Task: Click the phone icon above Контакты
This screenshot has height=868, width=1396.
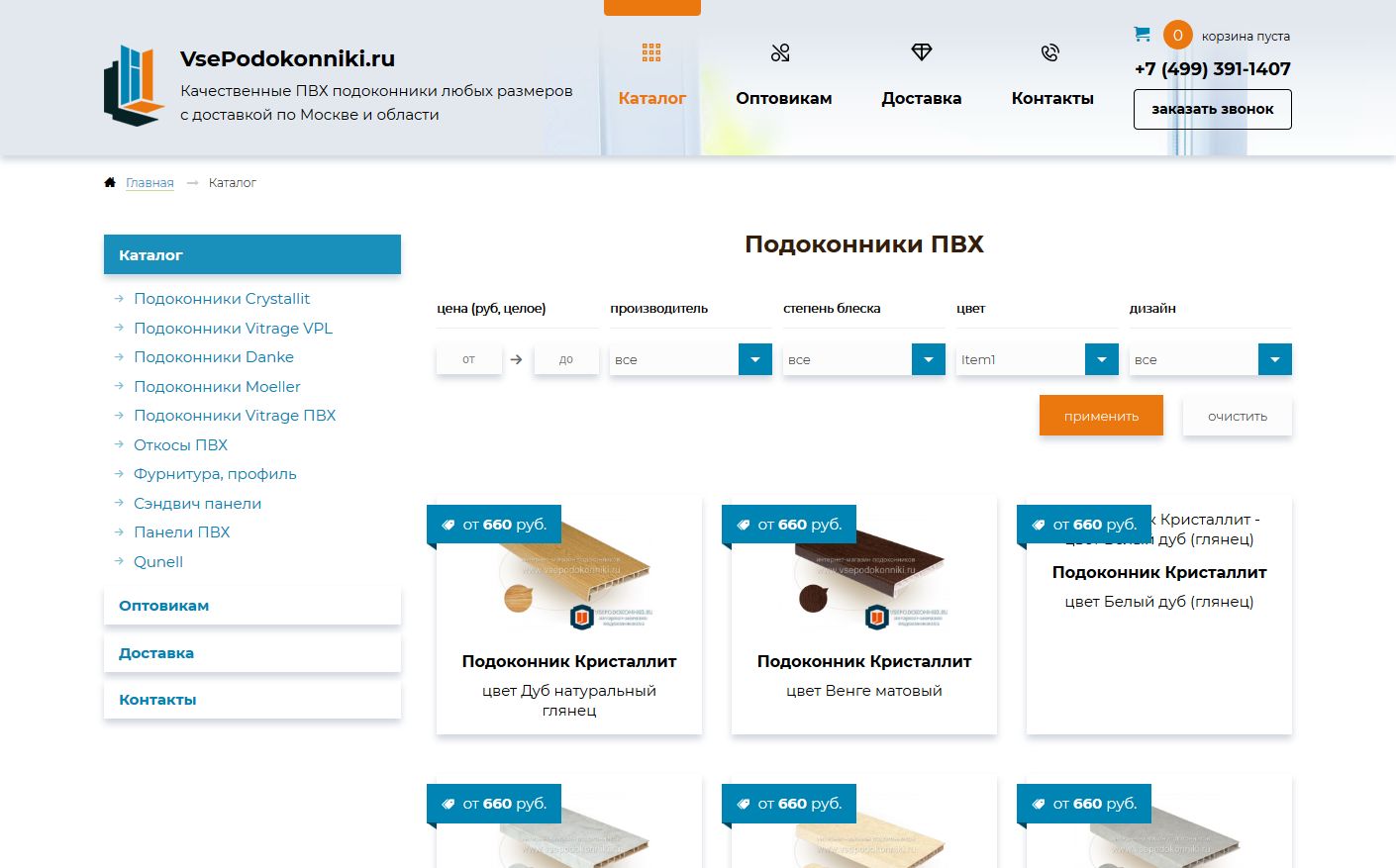Action: 1050,52
